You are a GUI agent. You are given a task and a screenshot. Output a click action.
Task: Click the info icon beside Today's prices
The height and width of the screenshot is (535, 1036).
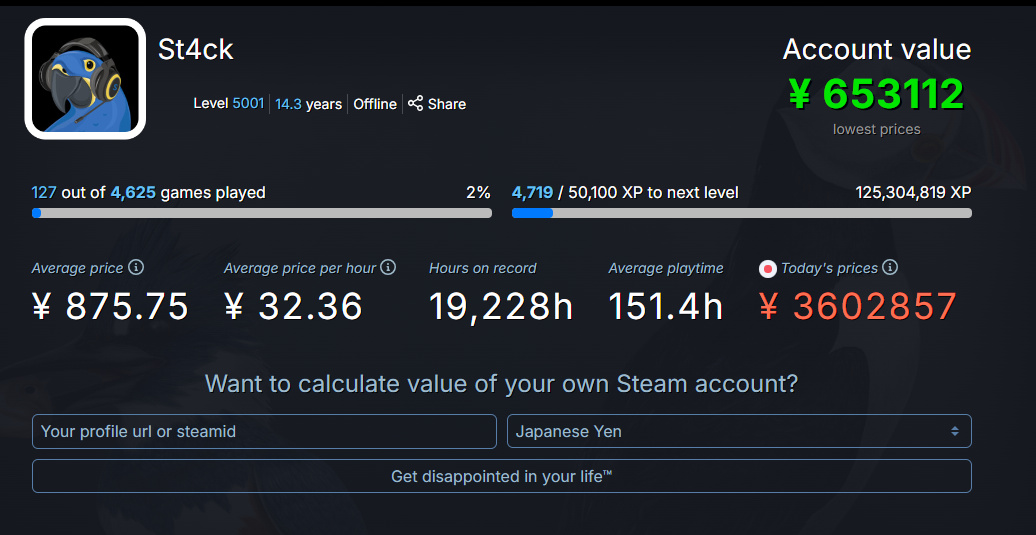click(890, 268)
